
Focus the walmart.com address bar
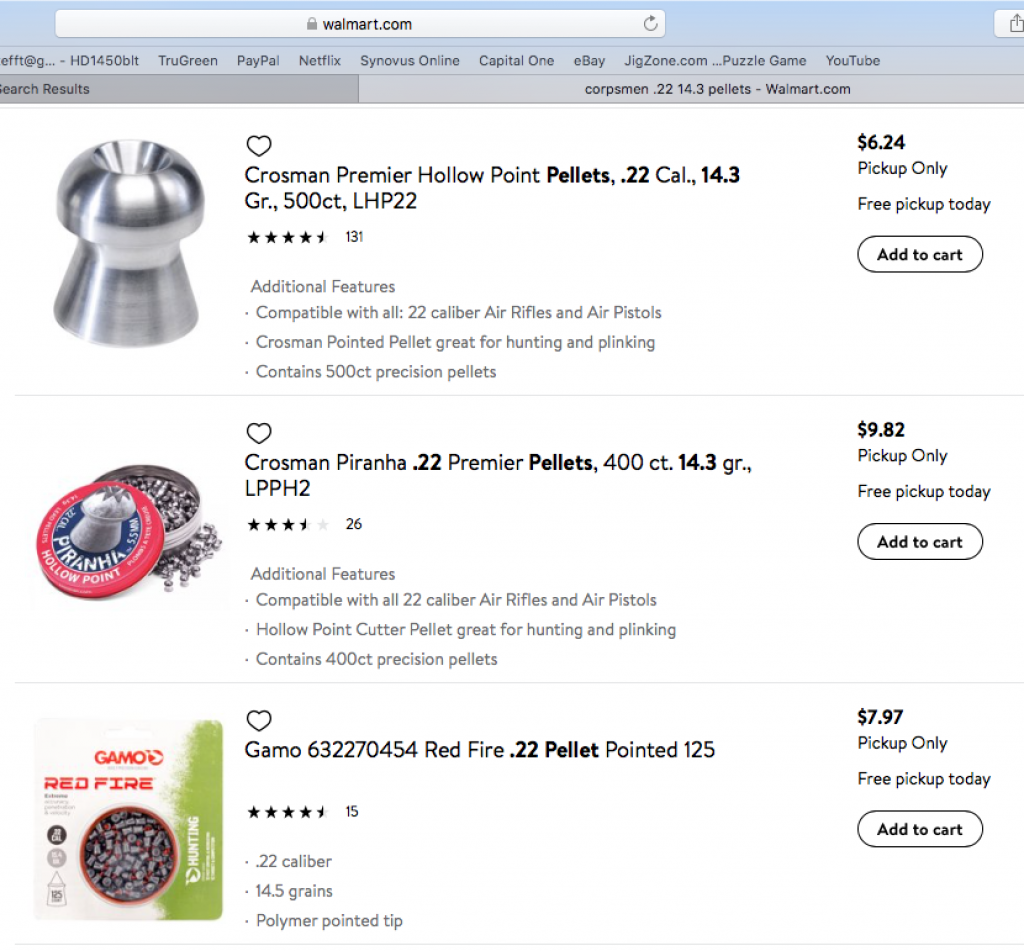pos(360,24)
